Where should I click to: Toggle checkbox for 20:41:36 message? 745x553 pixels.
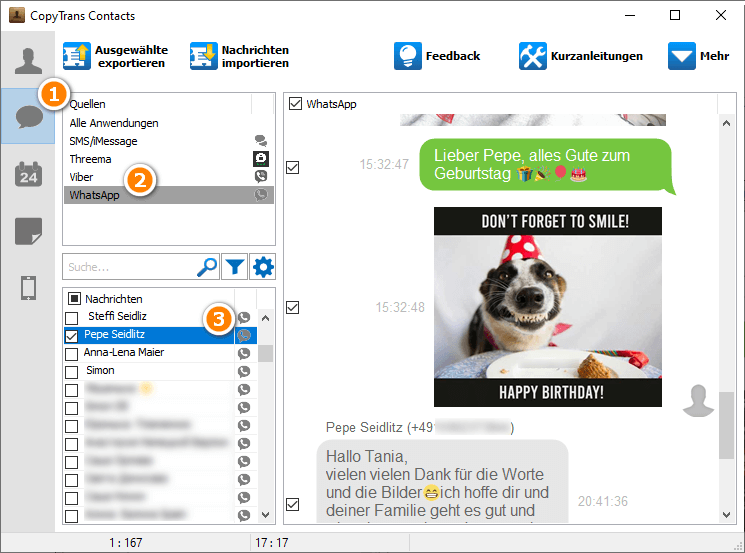[x=293, y=504]
